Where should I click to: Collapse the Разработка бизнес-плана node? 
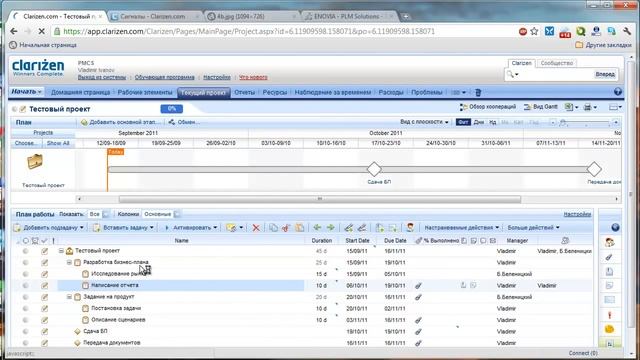(69, 262)
